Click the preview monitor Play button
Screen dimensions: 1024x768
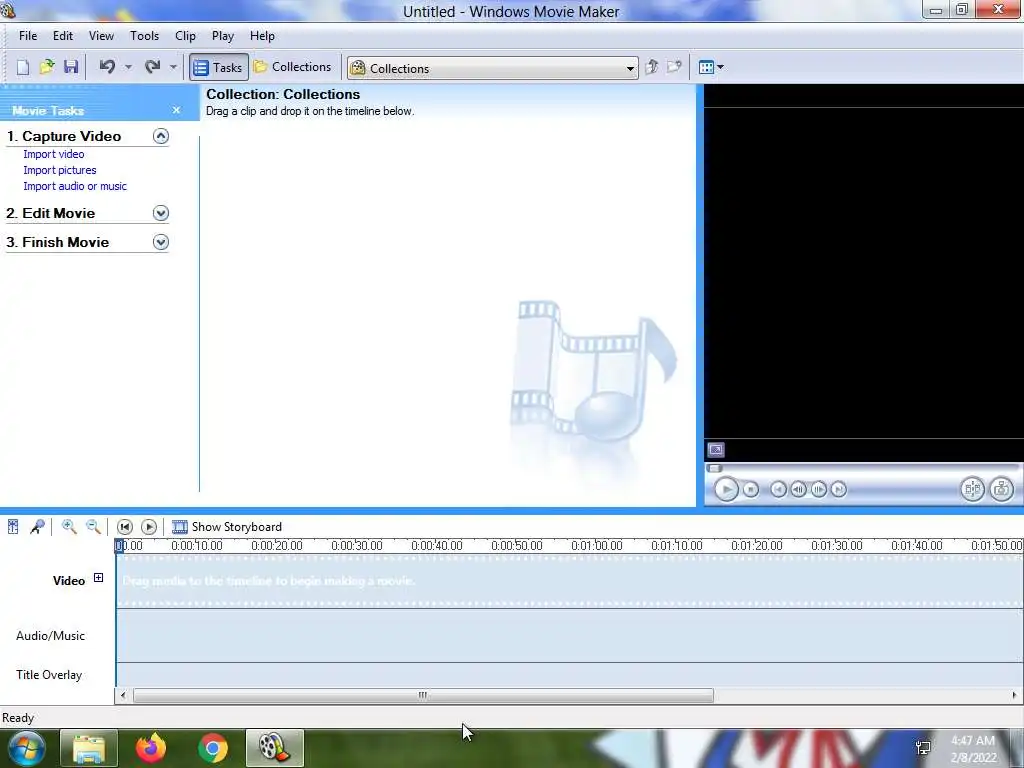point(726,489)
